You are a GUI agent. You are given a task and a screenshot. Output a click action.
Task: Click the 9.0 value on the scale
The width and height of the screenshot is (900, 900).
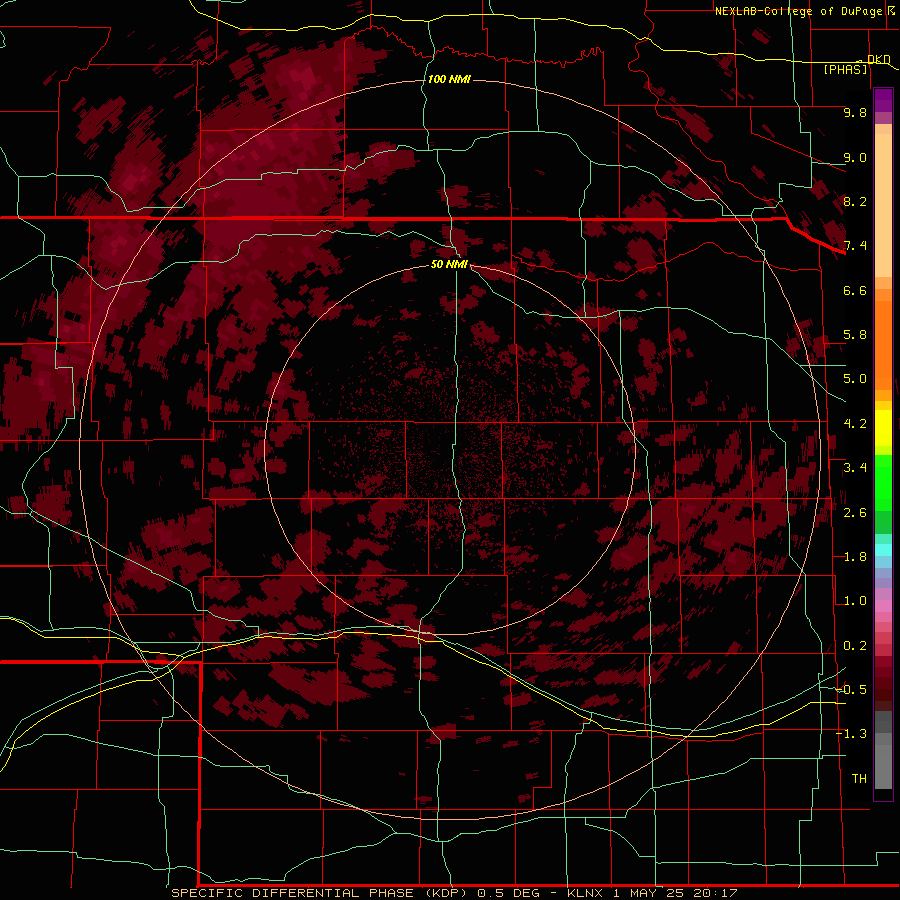pyautogui.click(x=855, y=157)
